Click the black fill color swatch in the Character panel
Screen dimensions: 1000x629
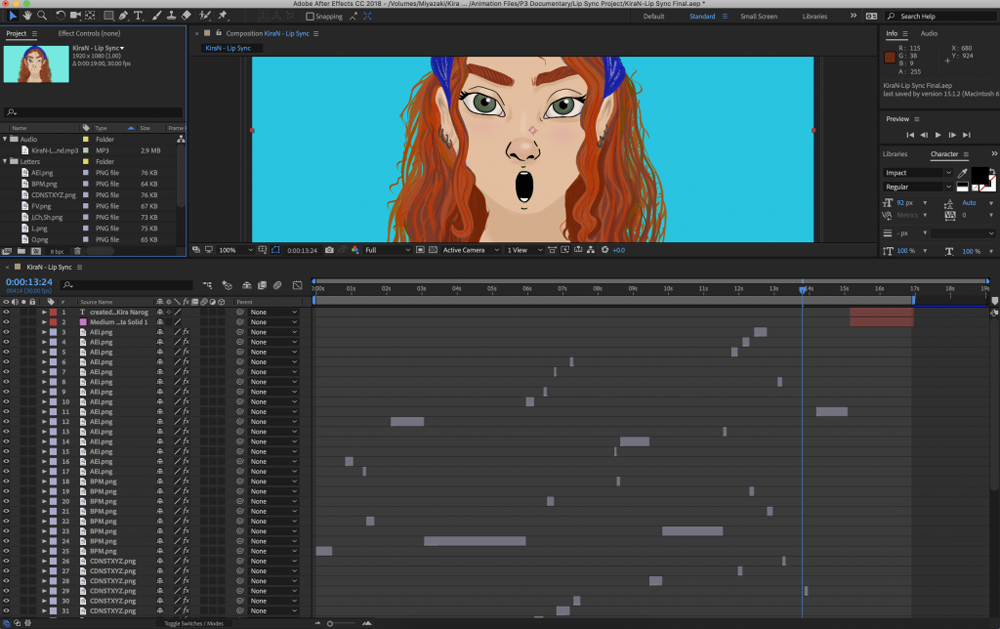pyautogui.click(x=980, y=174)
